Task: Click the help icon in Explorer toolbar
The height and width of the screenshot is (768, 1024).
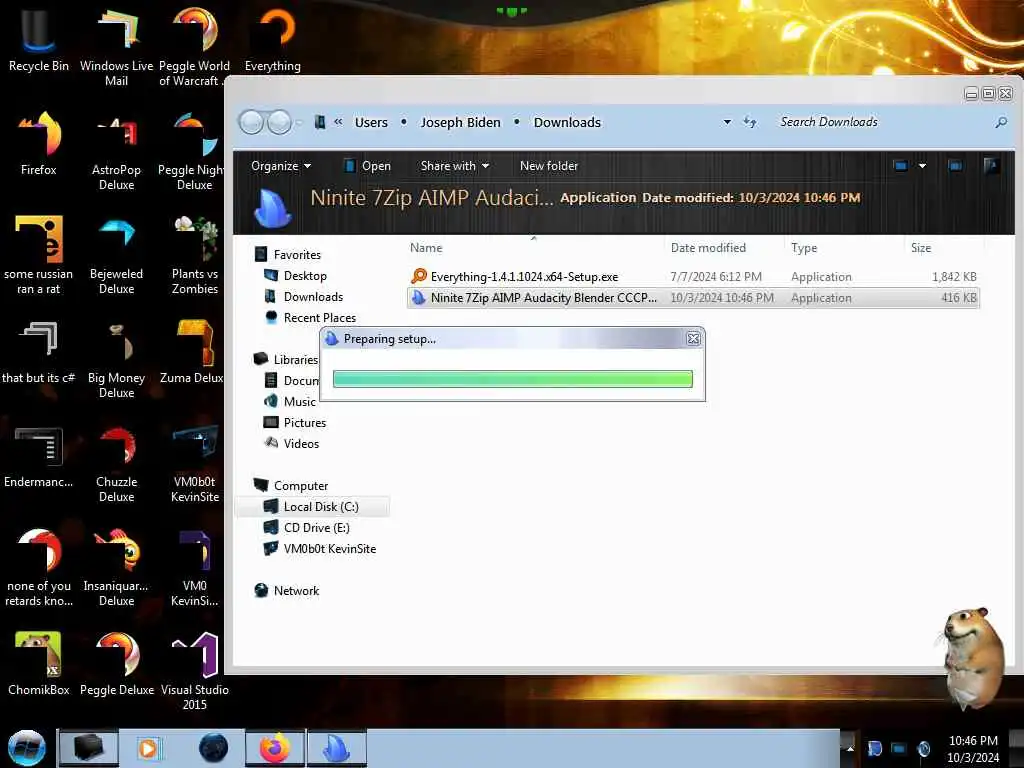Action: tap(991, 166)
